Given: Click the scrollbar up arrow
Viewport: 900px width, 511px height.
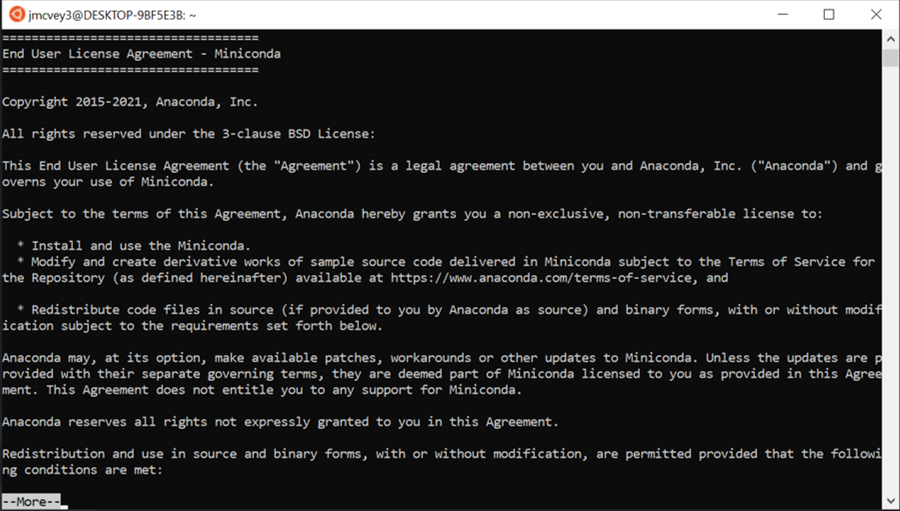Looking at the screenshot, I should point(890,40).
